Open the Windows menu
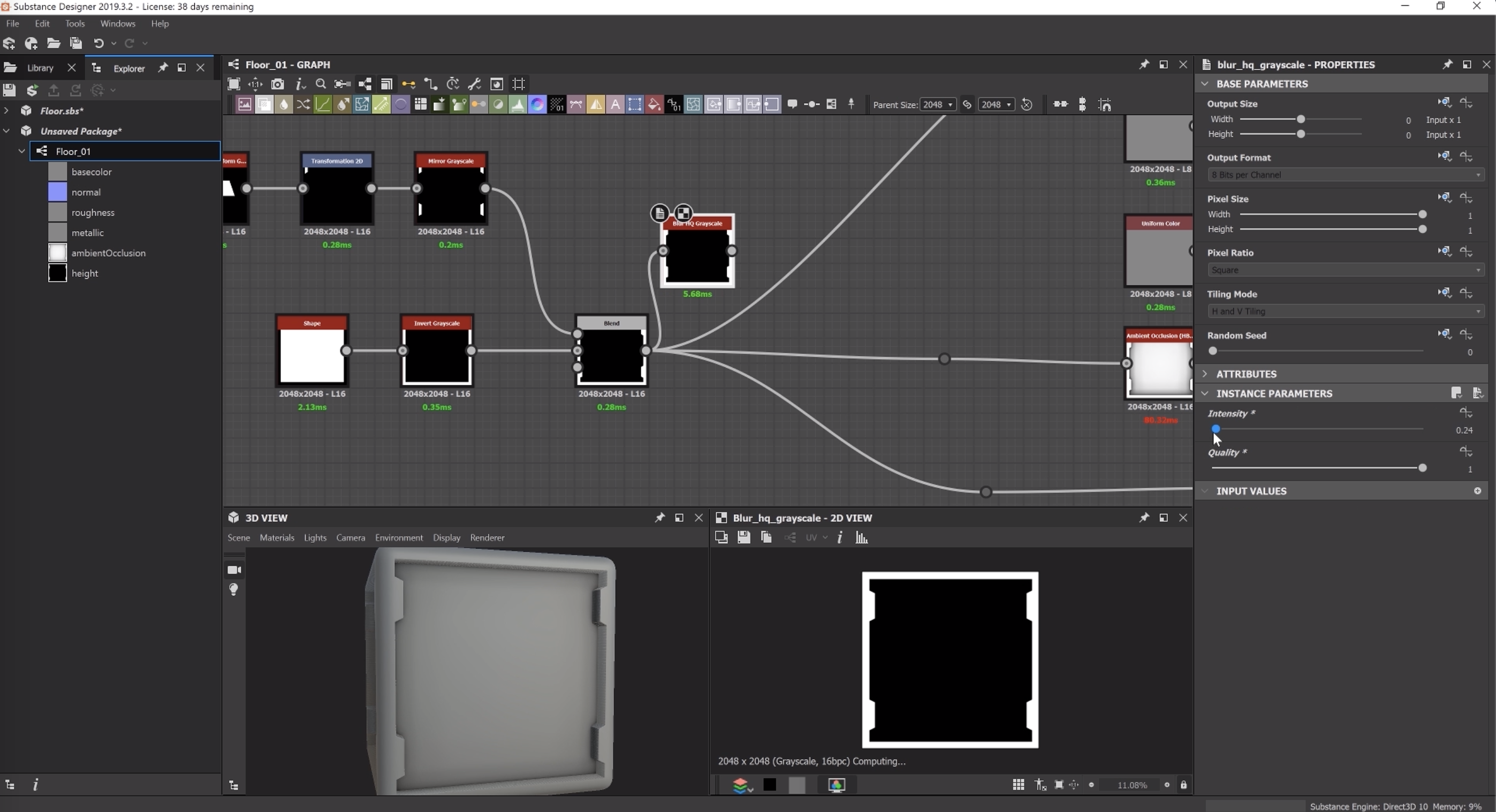This screenshot has width=1496, height=812. coord(117,24)
